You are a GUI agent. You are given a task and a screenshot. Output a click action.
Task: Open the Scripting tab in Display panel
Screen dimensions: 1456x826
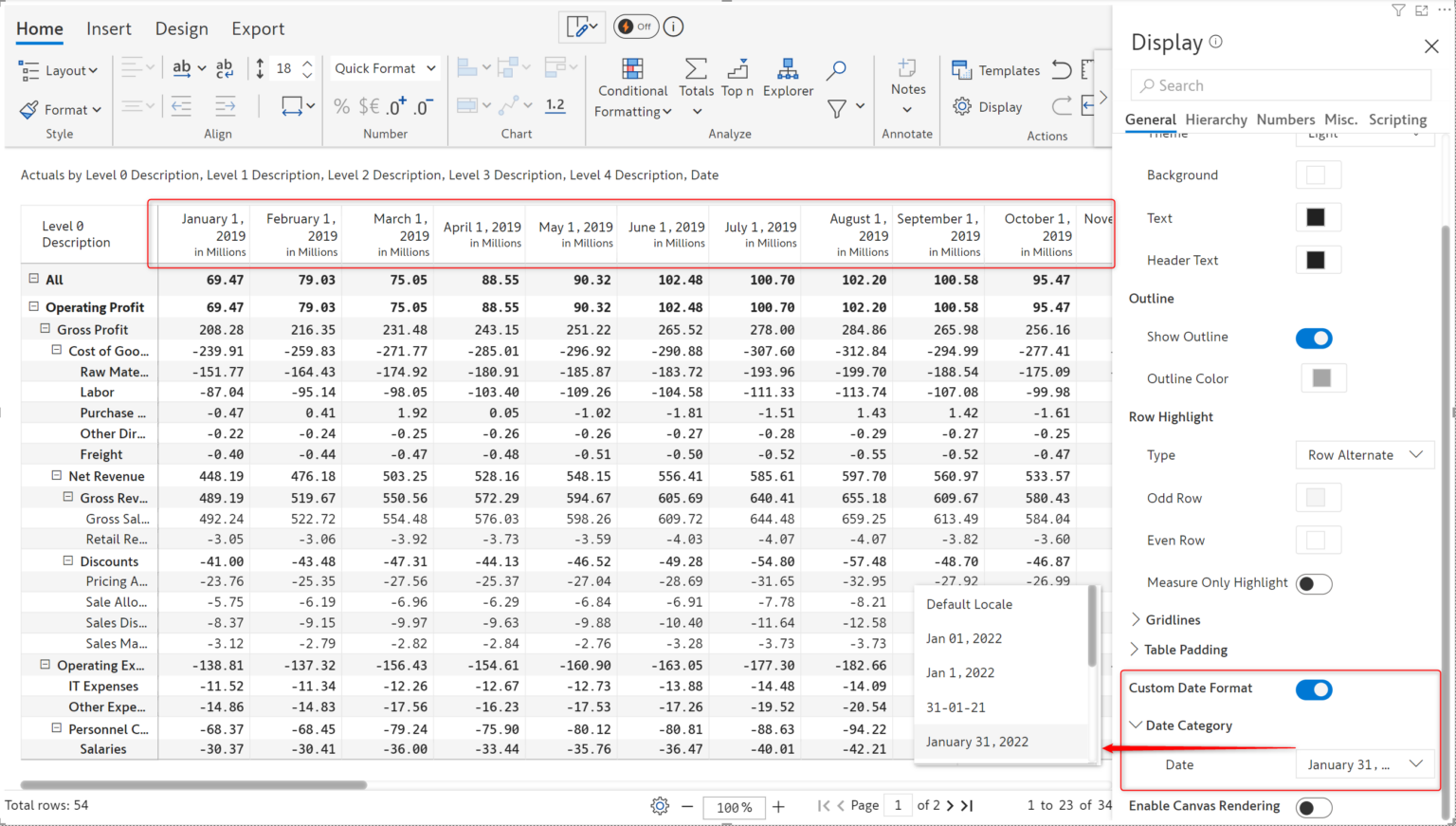[x=1397, y=119]
